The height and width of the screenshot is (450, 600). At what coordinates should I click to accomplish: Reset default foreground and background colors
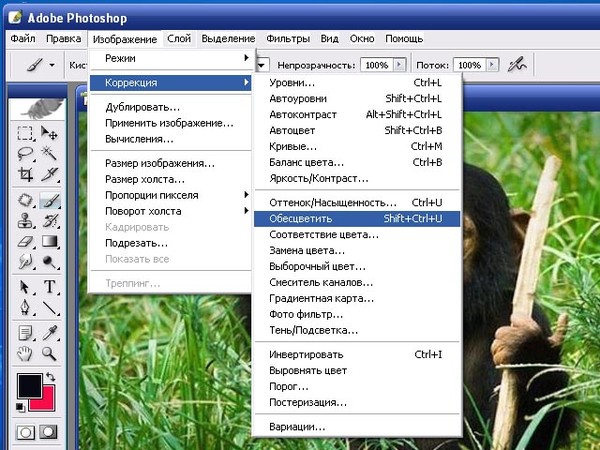coord(20,407)
